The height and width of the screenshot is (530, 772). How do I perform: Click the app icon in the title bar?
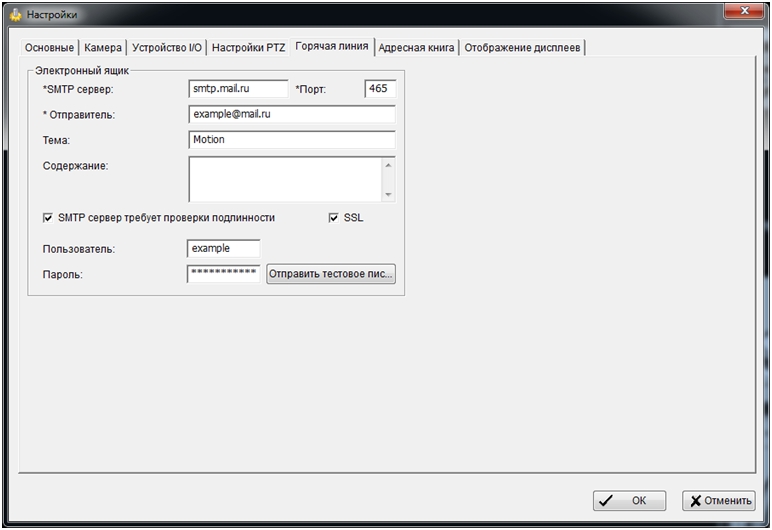point(15,15)
